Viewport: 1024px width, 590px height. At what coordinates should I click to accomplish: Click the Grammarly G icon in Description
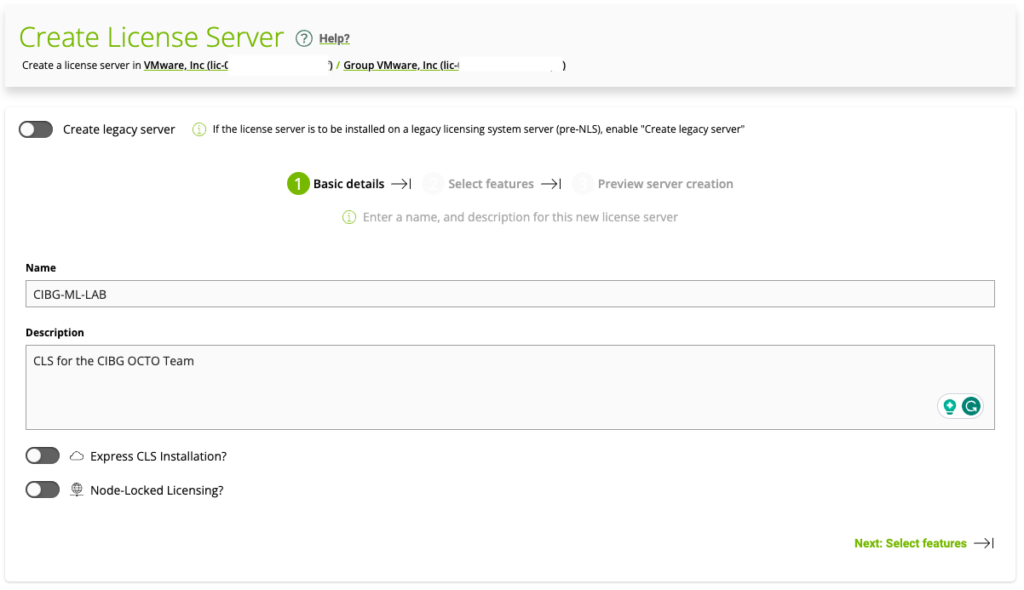[x=970, y=406]
